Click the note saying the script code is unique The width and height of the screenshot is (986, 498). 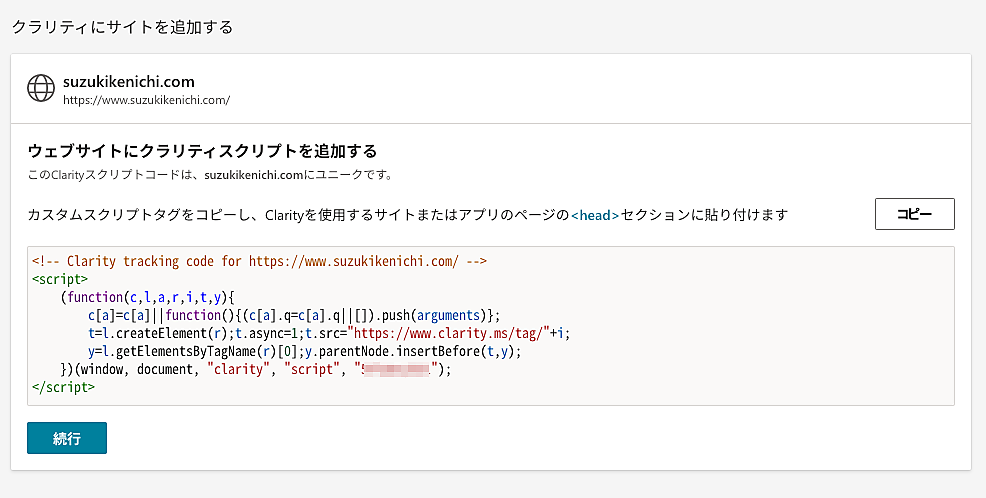(x=210, y=174)
